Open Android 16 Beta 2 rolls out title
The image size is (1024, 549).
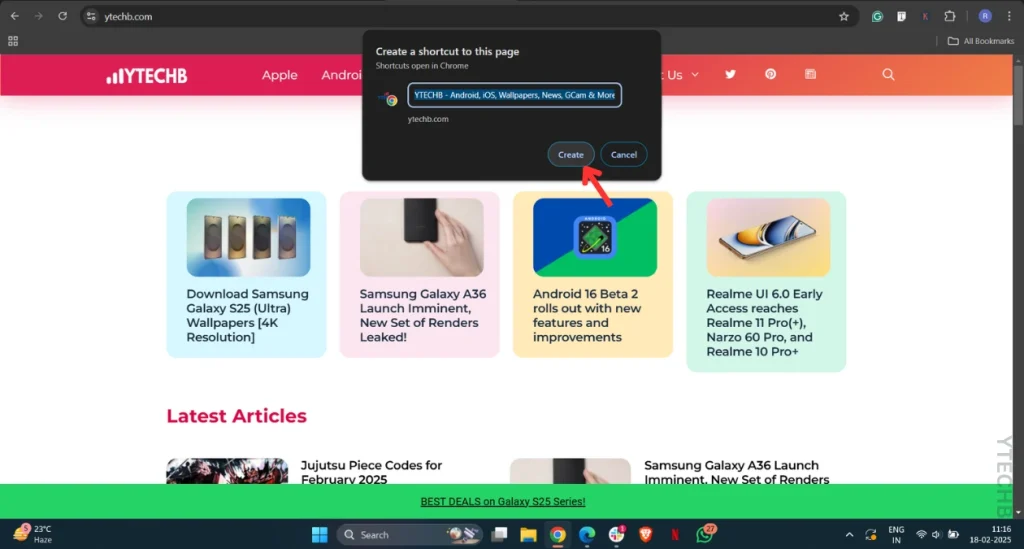pyautogui.click(x=587, y=315)
